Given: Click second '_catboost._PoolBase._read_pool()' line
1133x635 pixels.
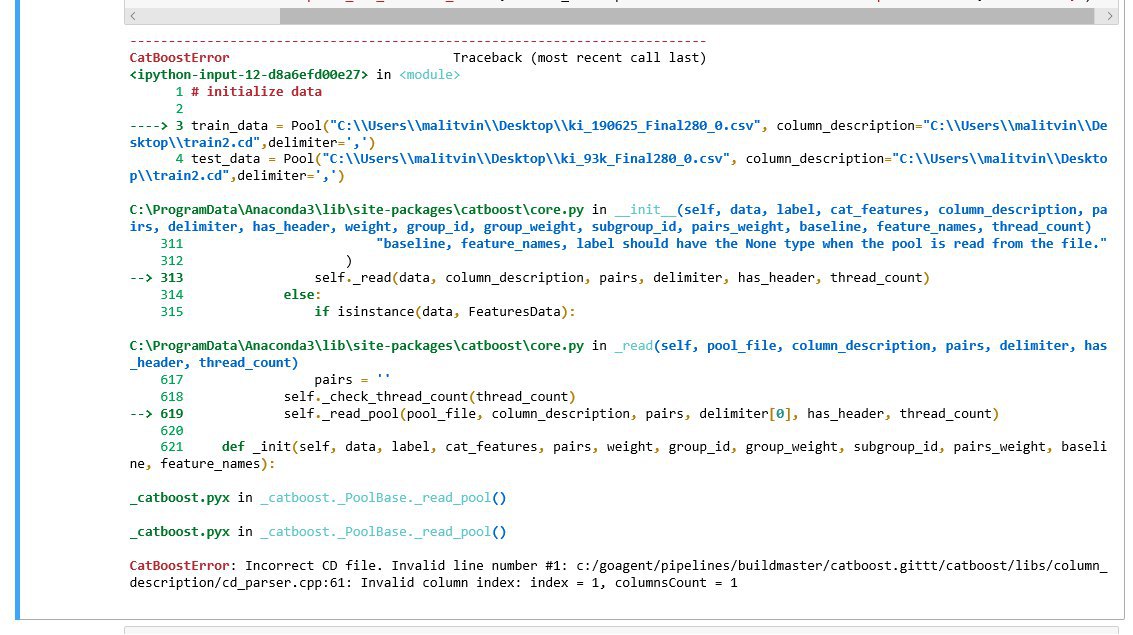Looking at the screenshot, I should pyautogui.click(x=383, y=532).
